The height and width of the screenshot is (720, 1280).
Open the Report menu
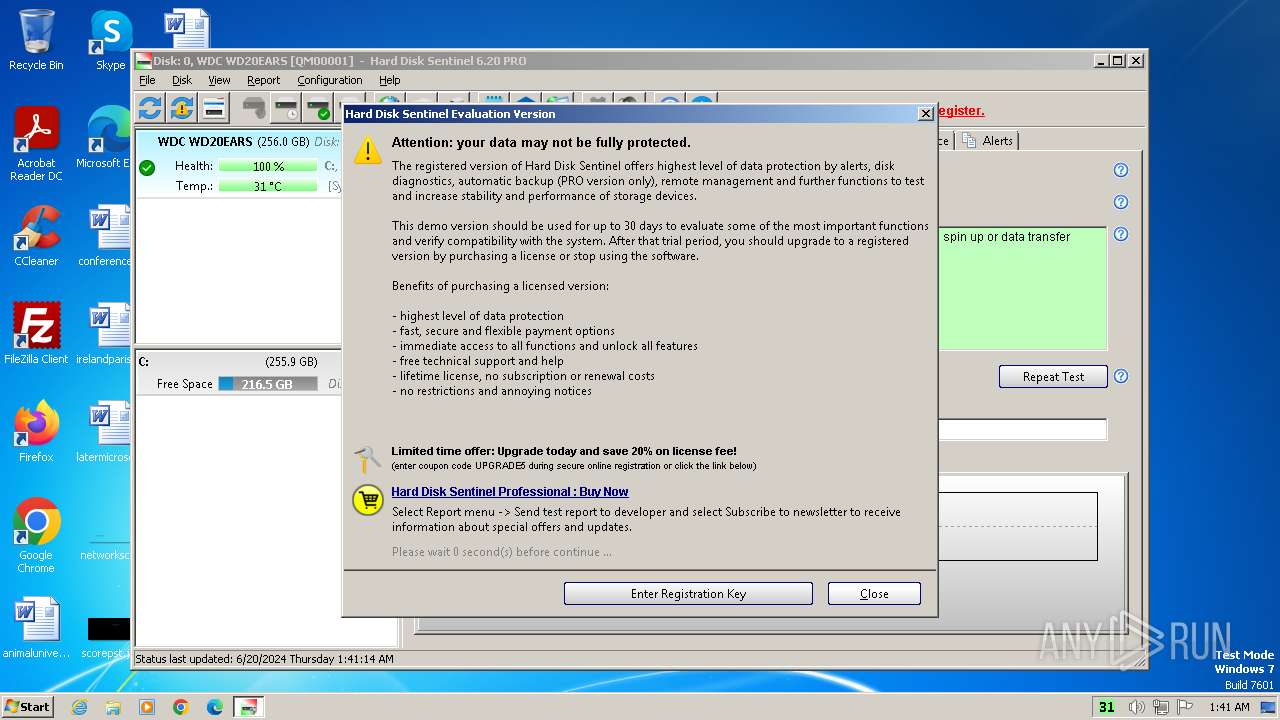[x=263, y=80]
